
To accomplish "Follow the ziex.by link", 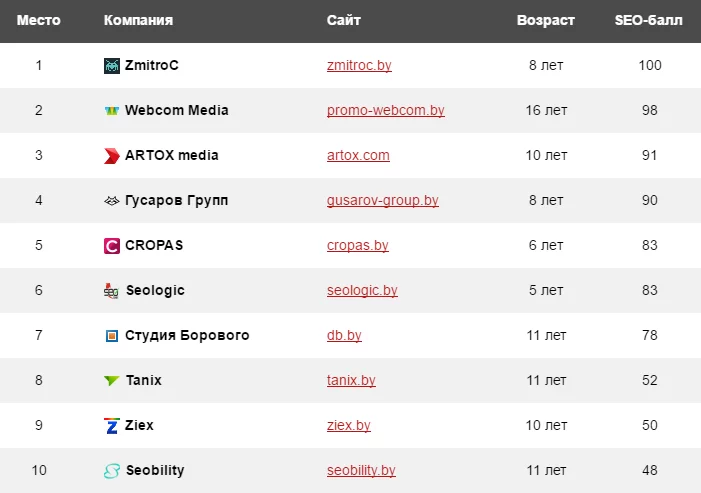I will (348, 425).
